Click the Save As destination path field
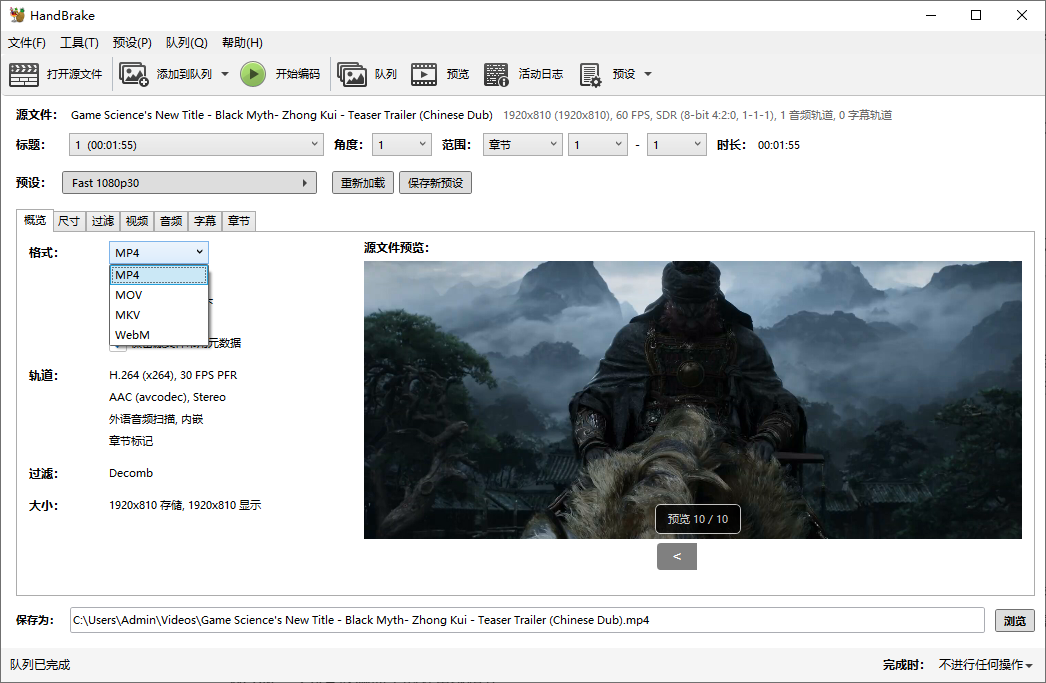The width and height of the screenshot is (1046, 683). tap(527, 620)
